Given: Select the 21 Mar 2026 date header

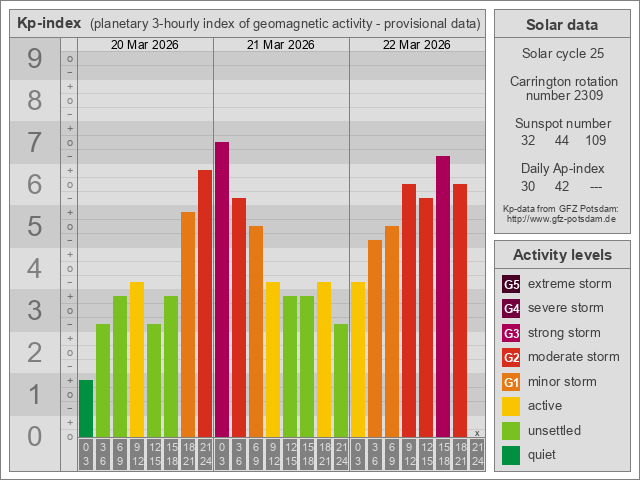Looking at the screenshot, I should pyautogui.click(x=281, y=45).
